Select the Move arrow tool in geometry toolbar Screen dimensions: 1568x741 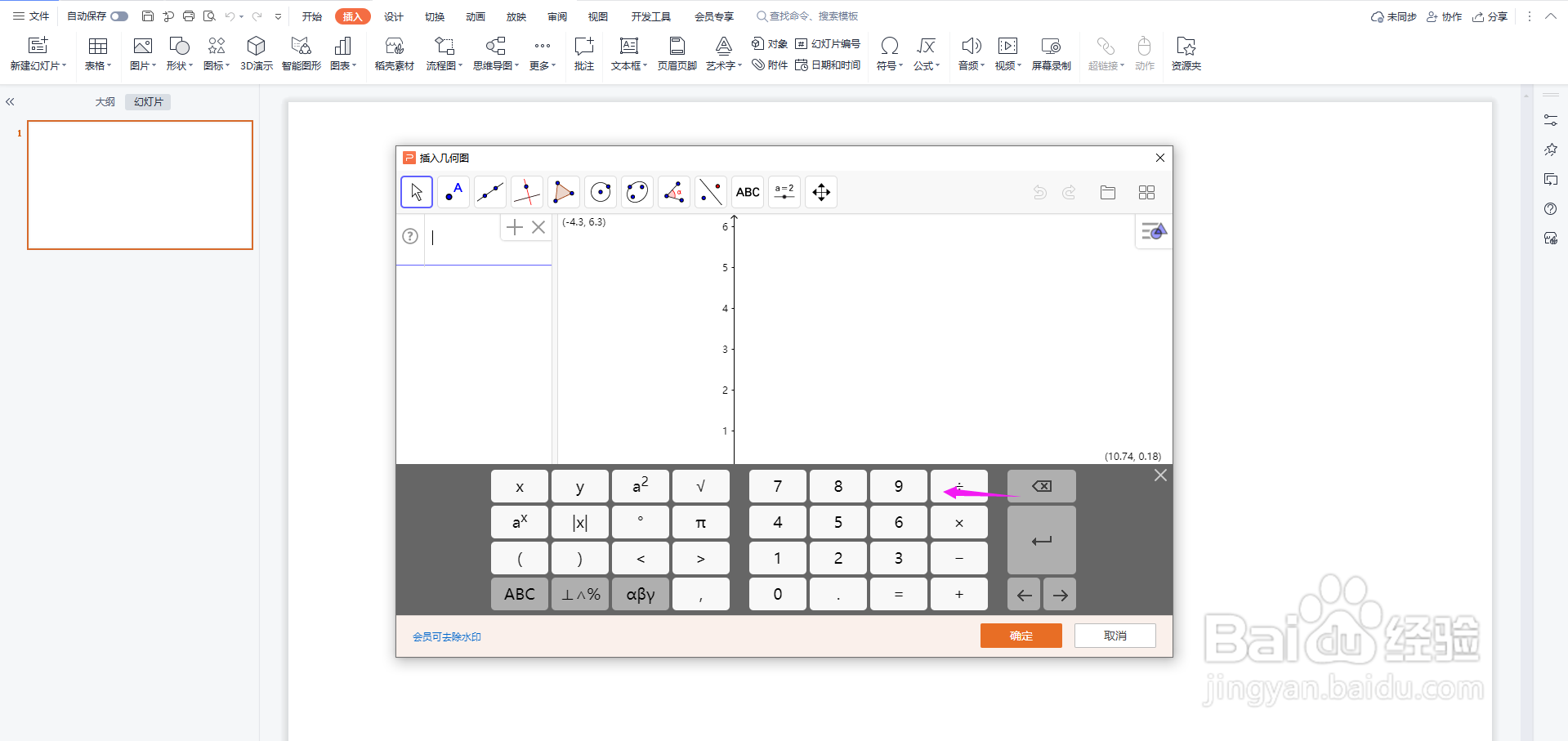click(417, 192)
